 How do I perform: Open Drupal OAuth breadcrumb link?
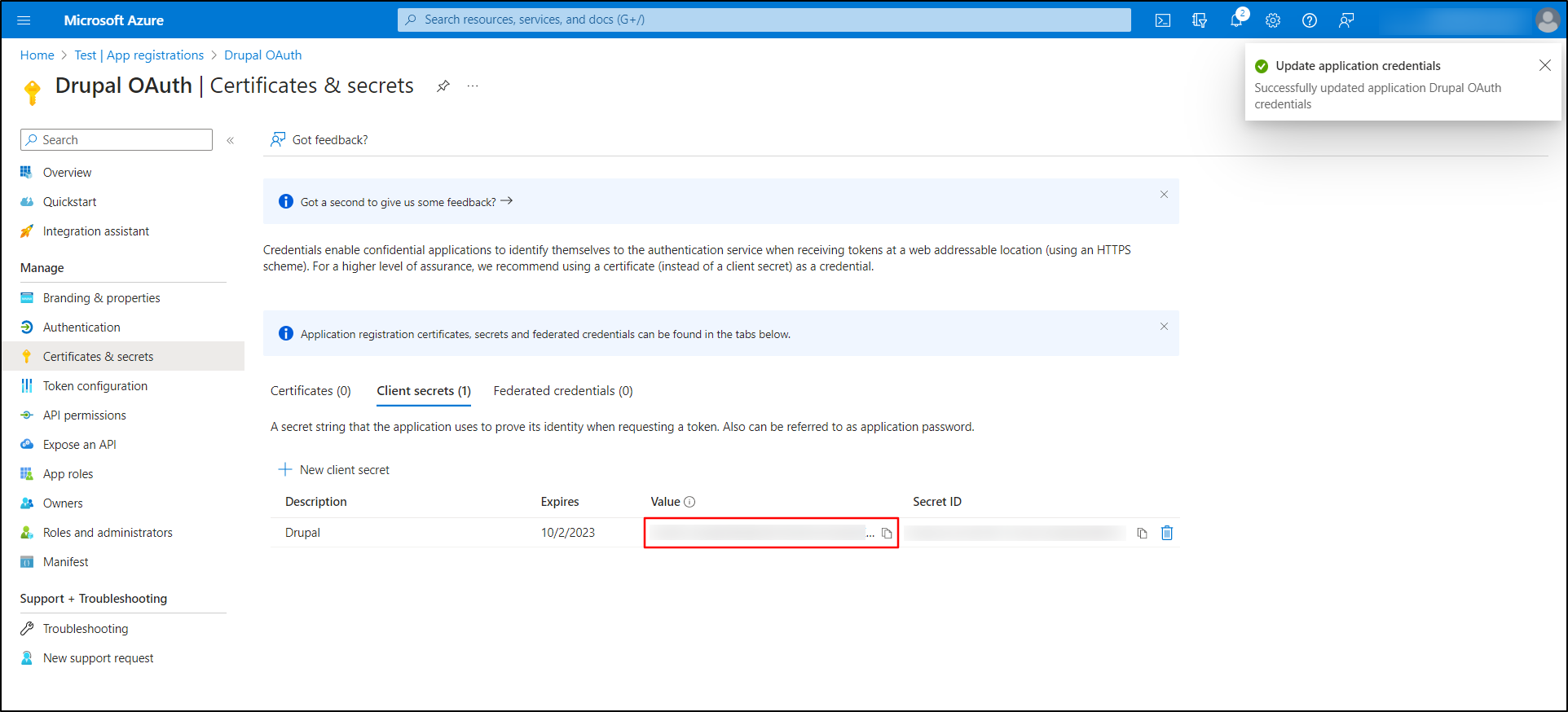coord(263,55)
